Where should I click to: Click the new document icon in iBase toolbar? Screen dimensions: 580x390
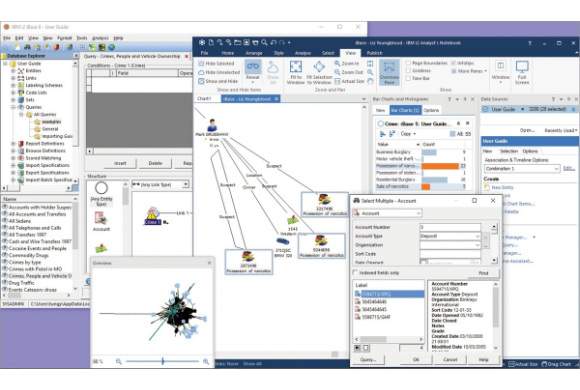(17, 47)
